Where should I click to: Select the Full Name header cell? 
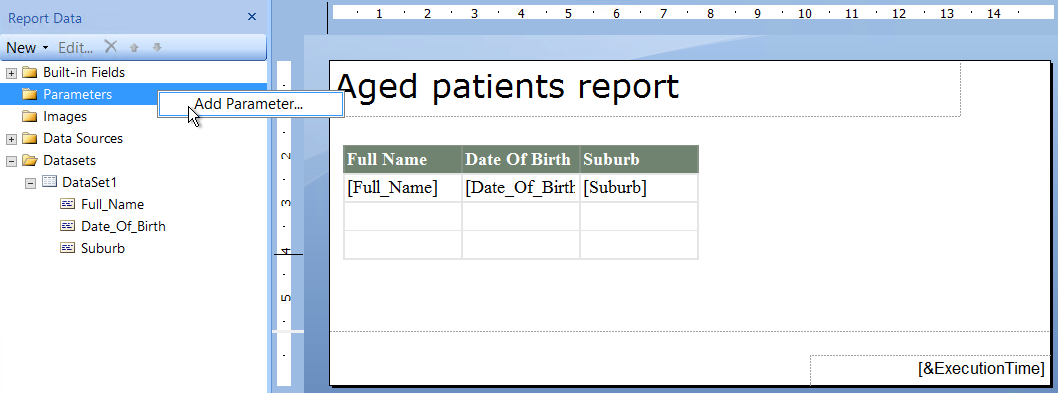coord(403,159)
